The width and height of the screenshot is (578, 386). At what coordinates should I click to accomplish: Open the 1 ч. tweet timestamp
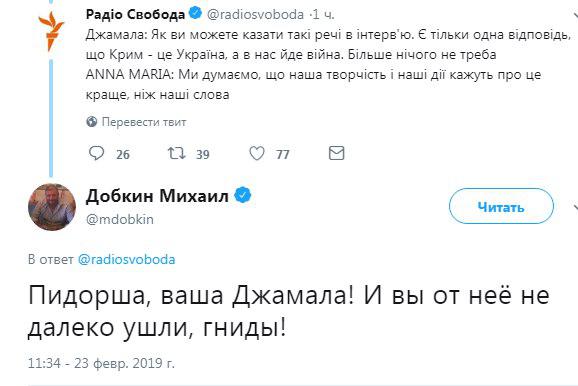[x=324, y=15]
